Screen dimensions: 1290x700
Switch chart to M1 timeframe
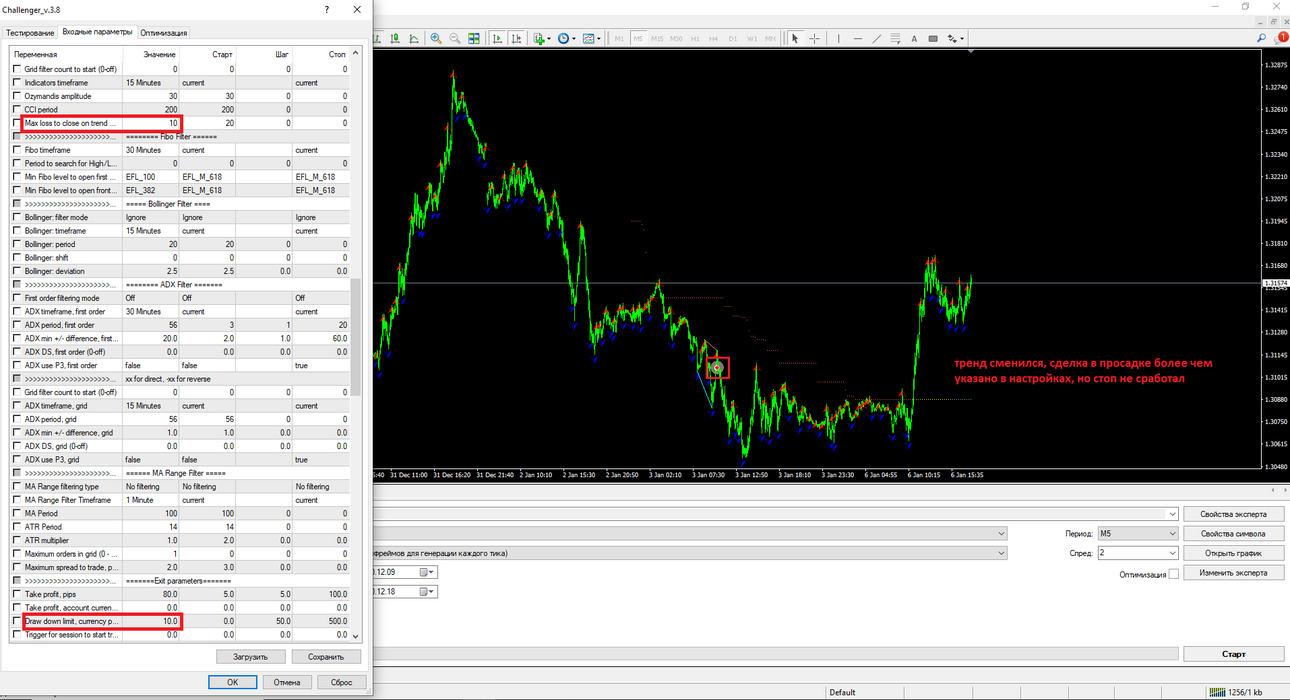coord(619,38)
